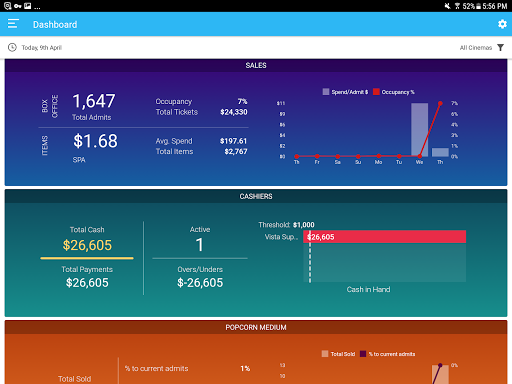The width and height of the screenshot is (512, 384).
Task: Tap the image notification icon in the status bar
Action: (27, 6)
